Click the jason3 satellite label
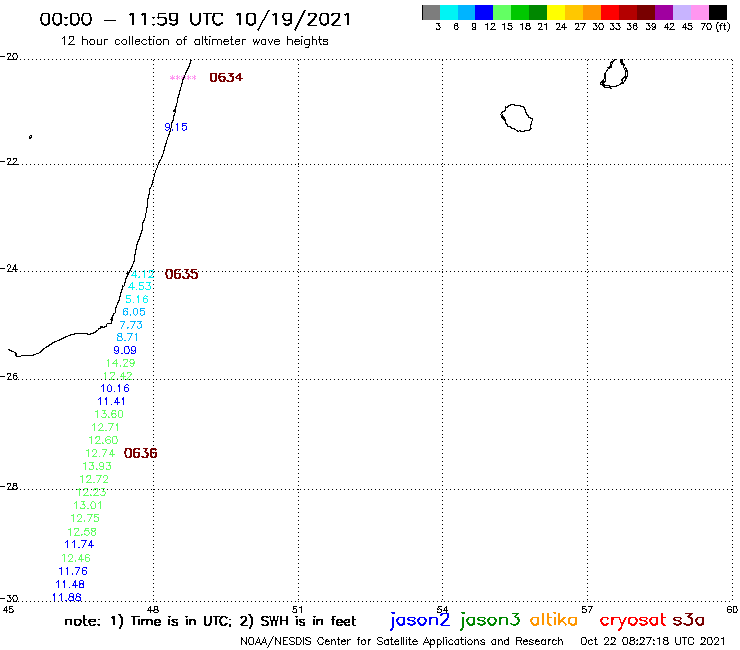This screenshot has height=650, width=740. point(490,620)
